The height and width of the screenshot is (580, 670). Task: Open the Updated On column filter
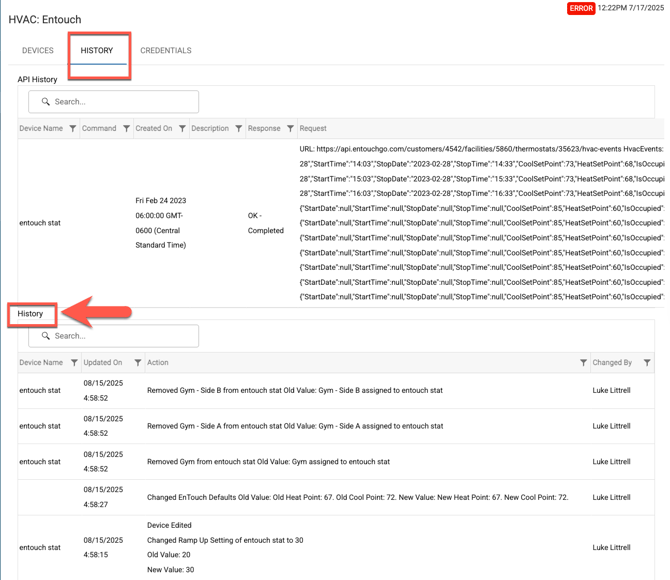tap(138, 363)
